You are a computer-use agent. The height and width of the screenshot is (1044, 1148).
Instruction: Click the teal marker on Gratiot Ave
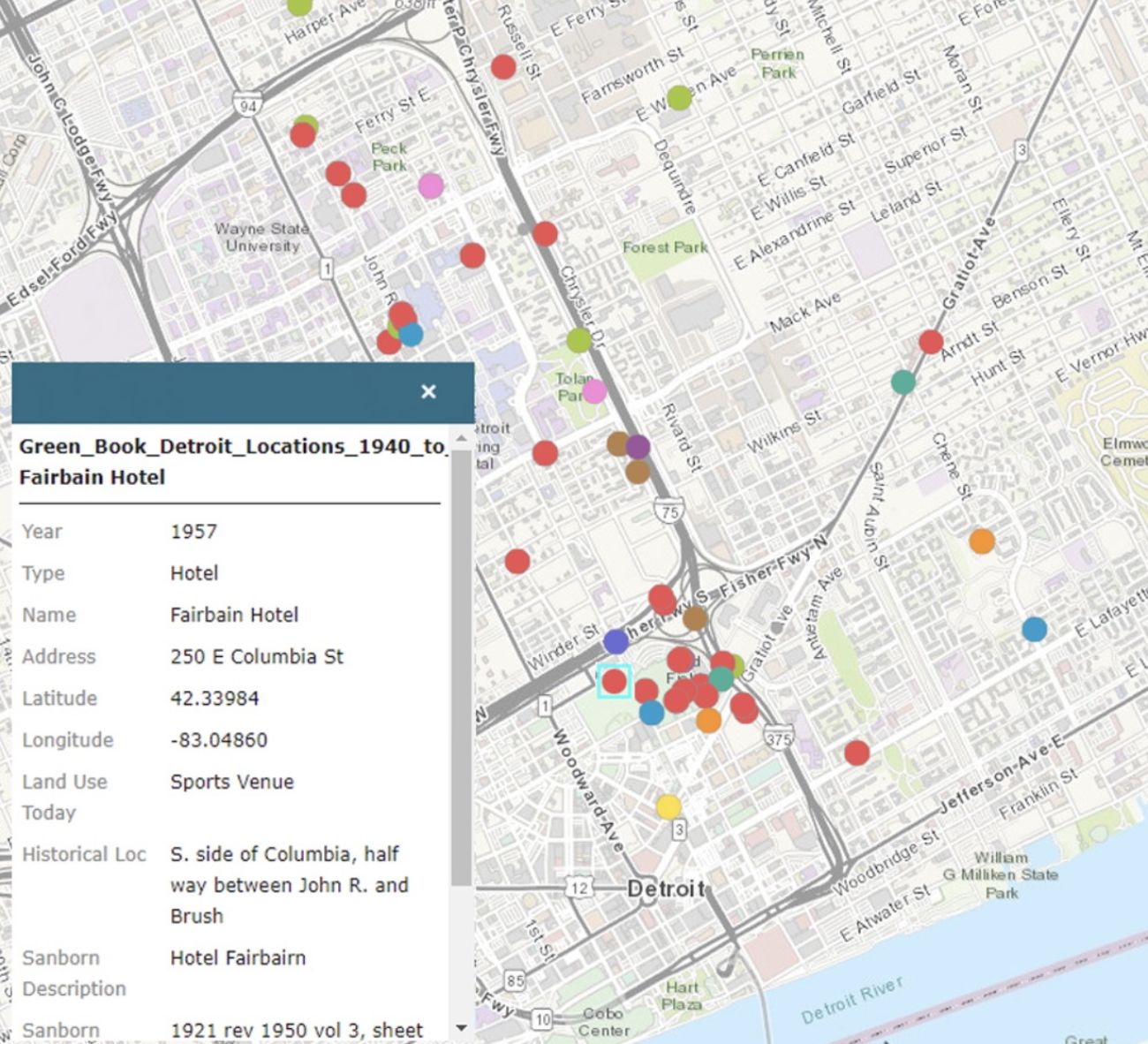pyautogui.click(x=903, y=382)
